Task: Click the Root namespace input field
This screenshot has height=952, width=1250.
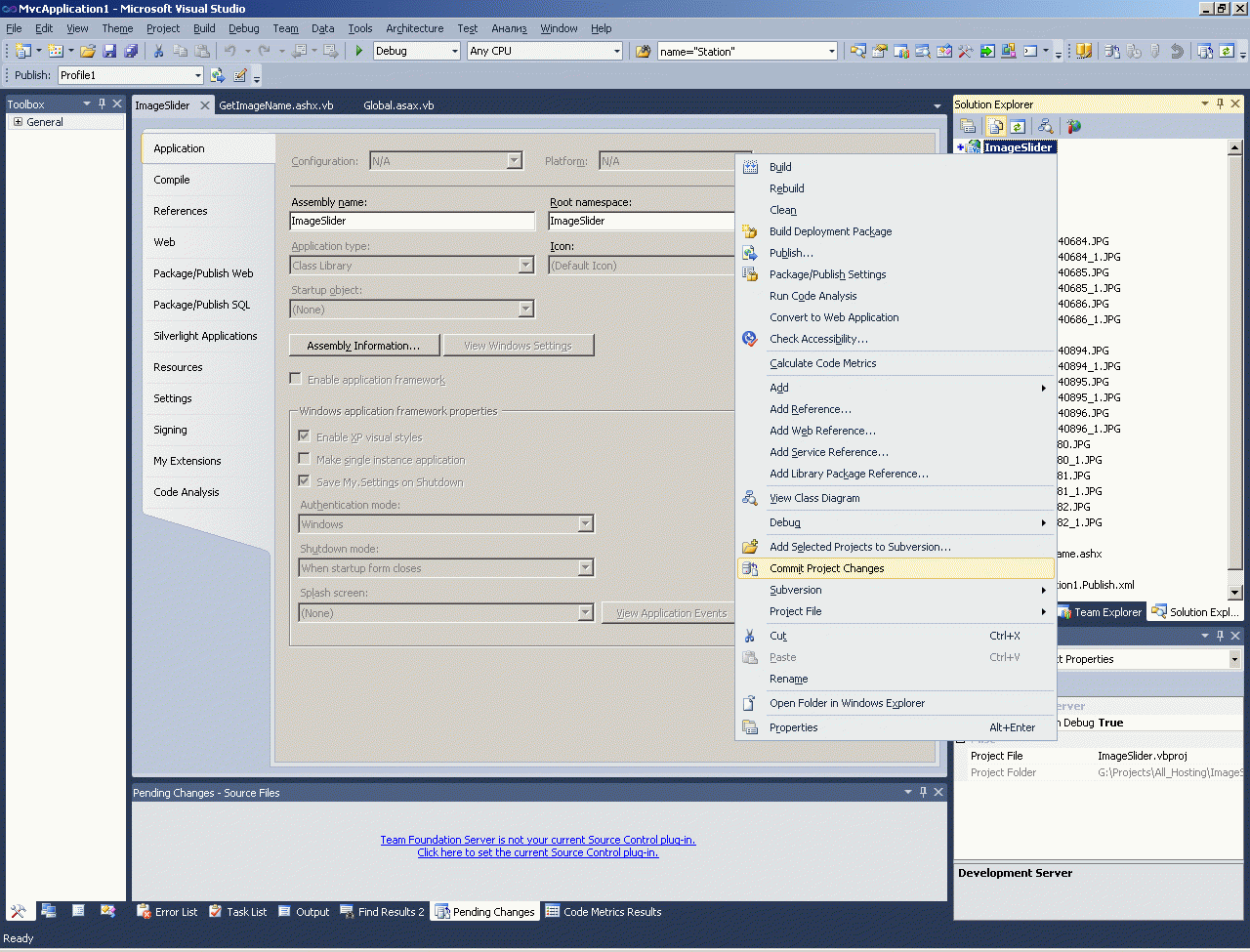Action: 643,221
